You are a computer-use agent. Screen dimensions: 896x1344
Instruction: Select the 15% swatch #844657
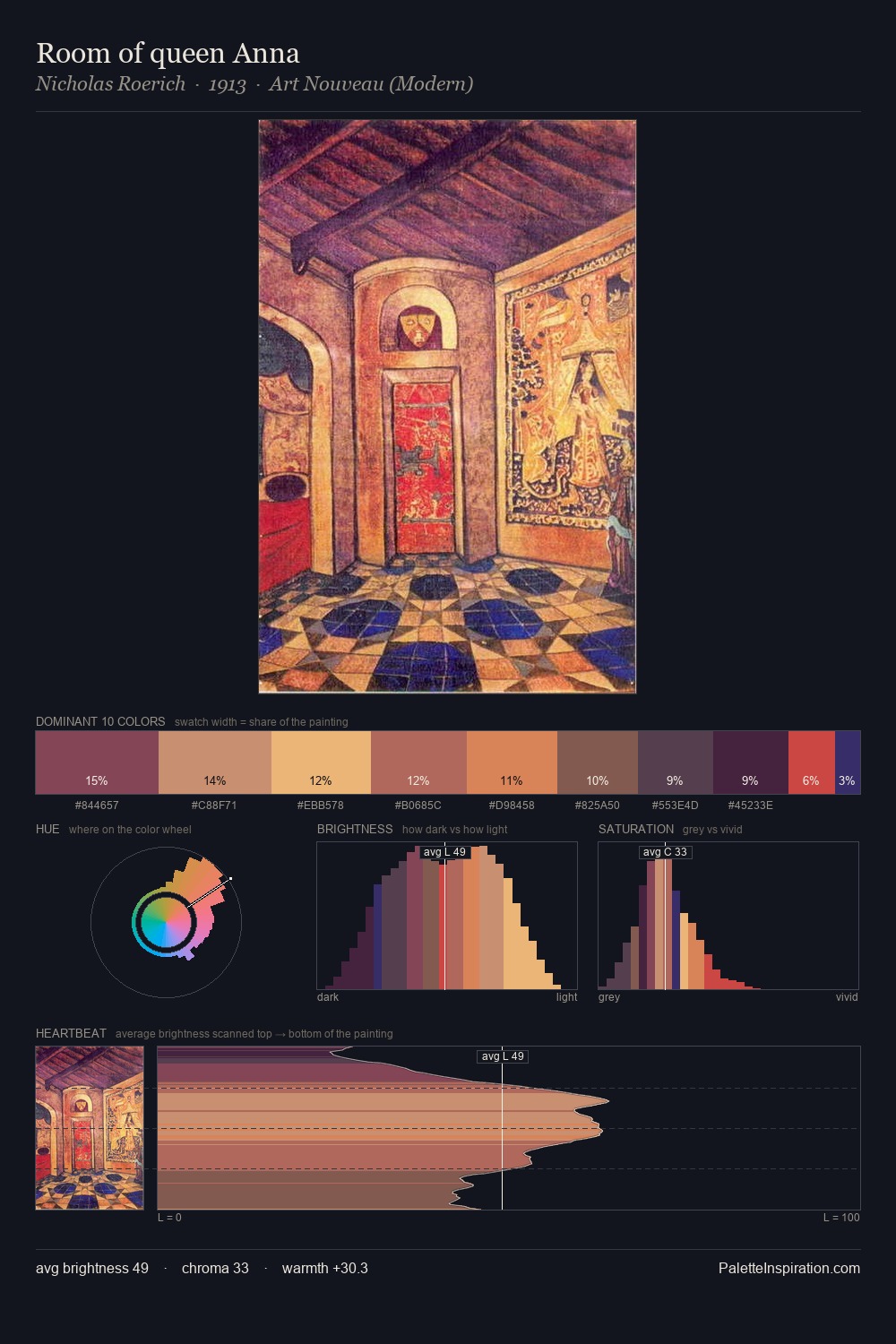[97, 762]
